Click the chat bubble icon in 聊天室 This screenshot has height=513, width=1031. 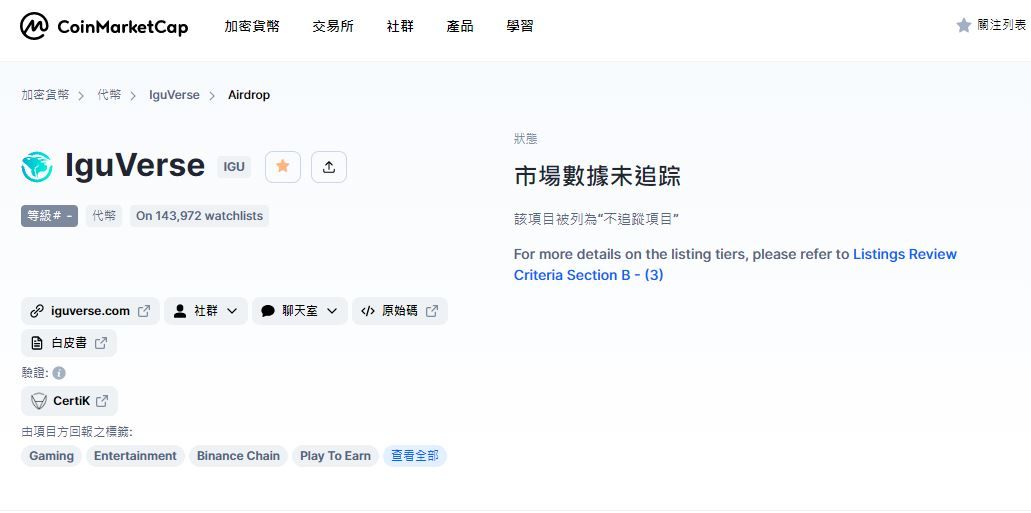268,311
